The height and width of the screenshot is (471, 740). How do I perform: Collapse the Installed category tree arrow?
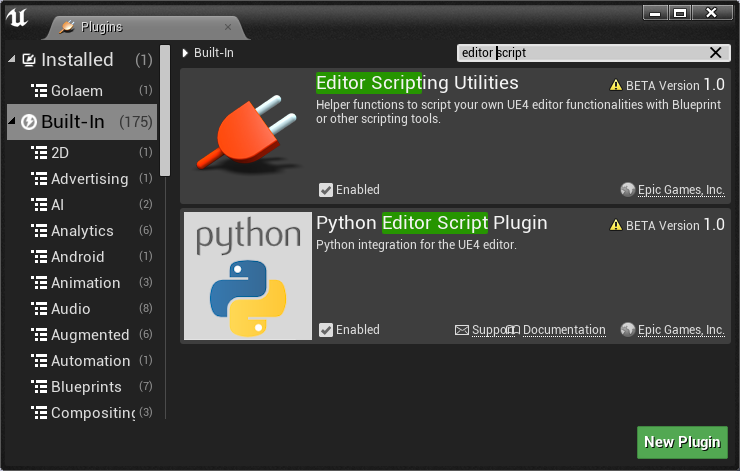pos(12,59)
